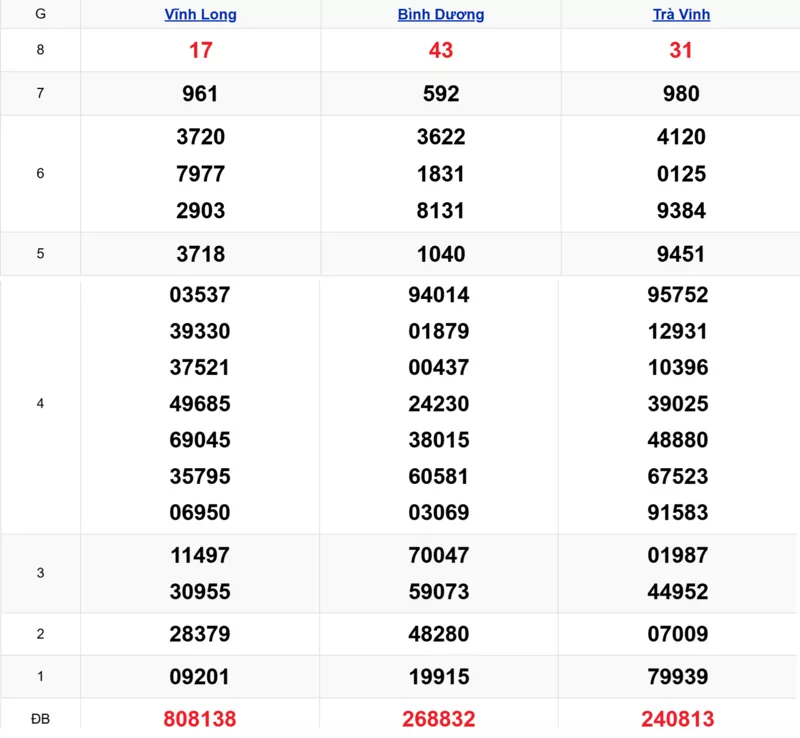Open the Vĩnh Long province link
The width and height of the screenshot is (800, 738).
click(200, 15)
